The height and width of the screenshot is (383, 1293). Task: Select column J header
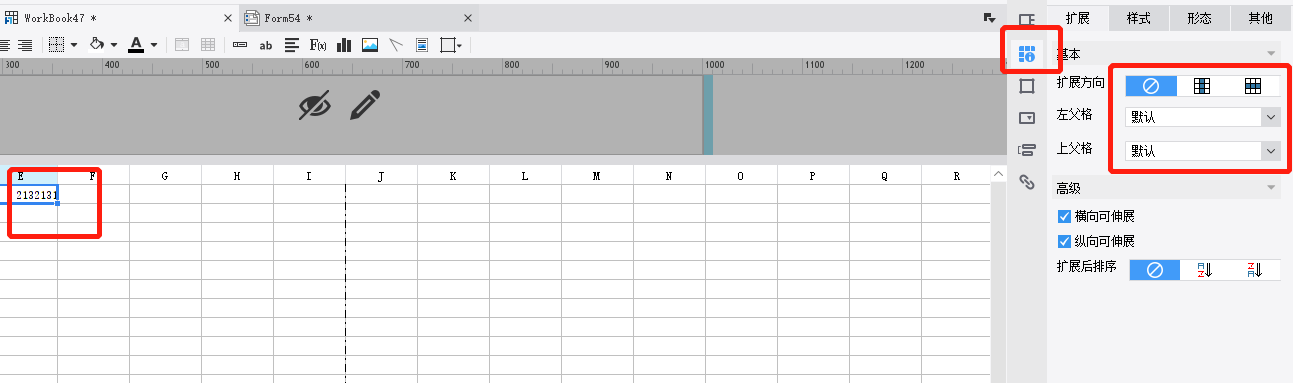(381, 176)
